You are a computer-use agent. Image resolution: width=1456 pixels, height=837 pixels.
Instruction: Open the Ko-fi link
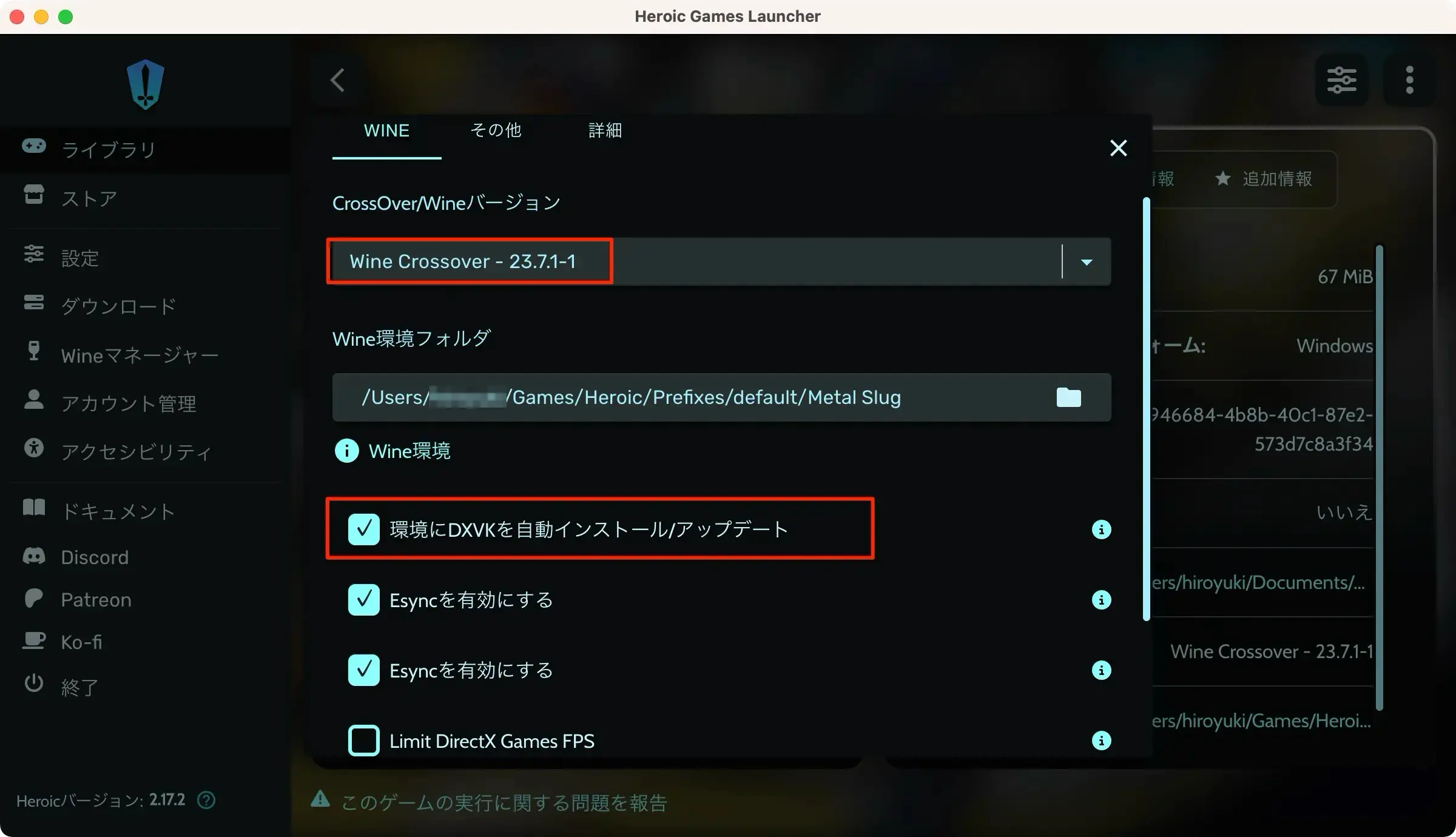[146, 642]
